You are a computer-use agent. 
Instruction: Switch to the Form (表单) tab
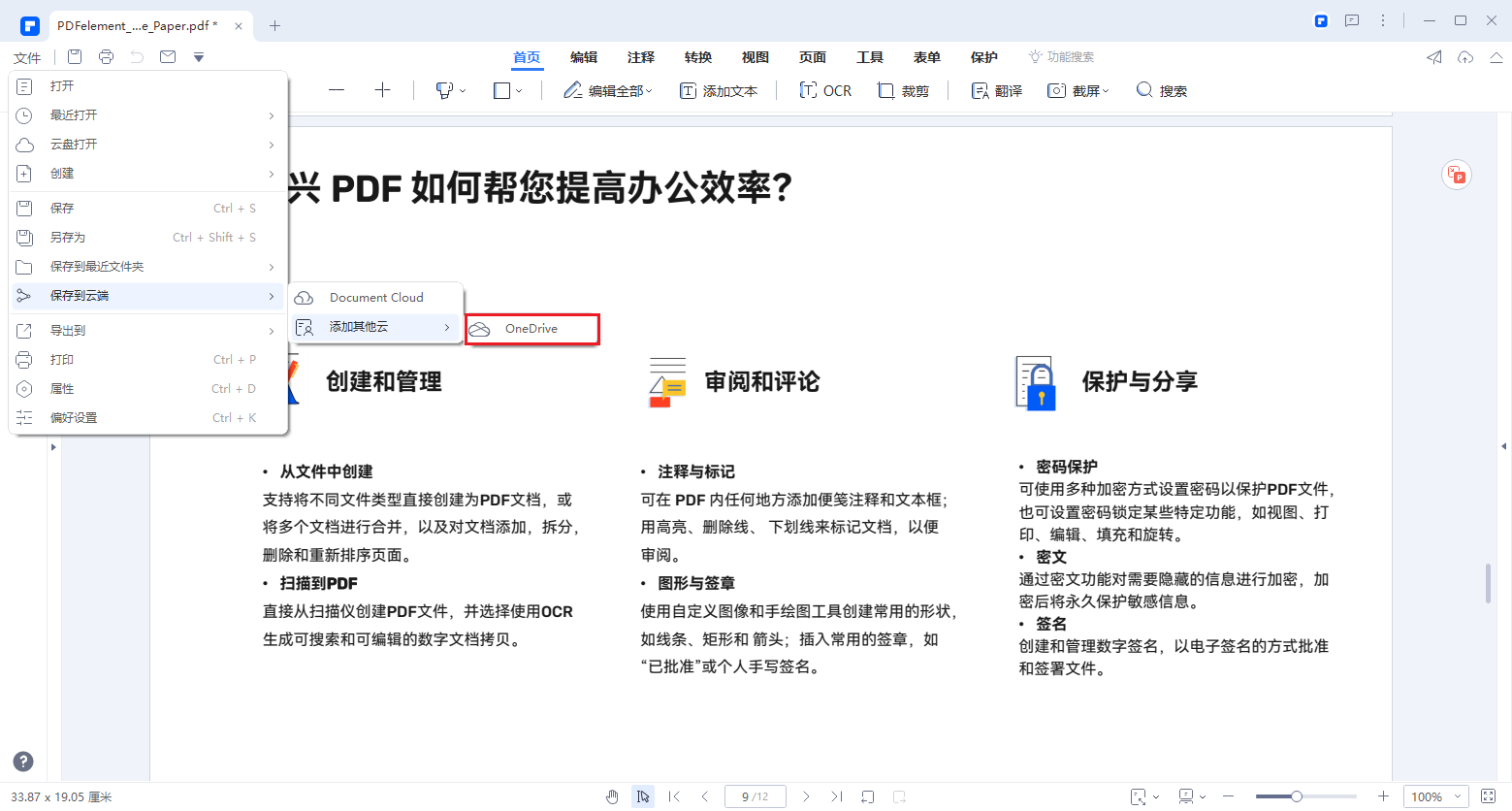pyautogui.click(x=927, y=57)
